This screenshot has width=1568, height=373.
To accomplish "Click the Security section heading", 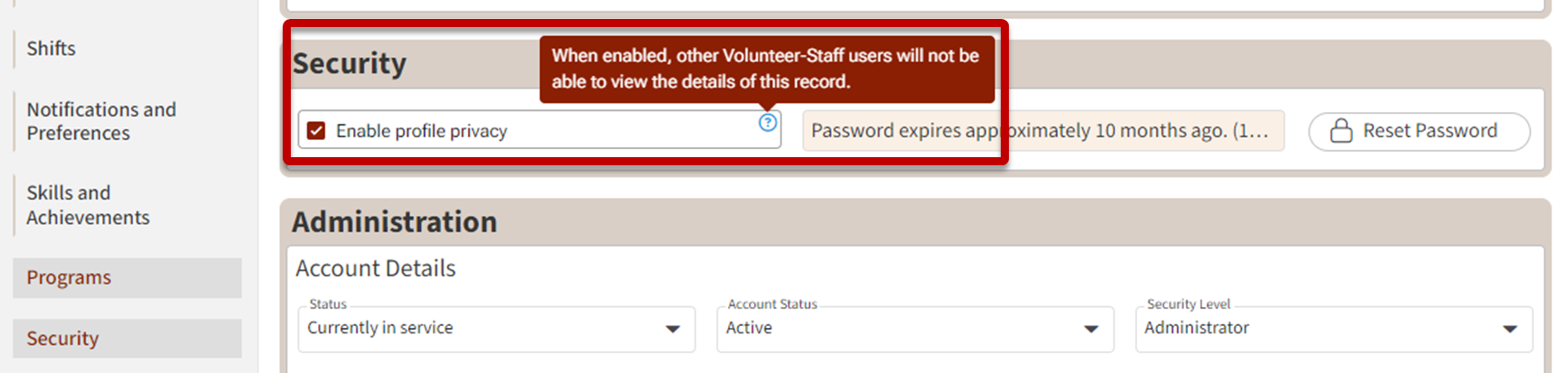I will point(350,63).
